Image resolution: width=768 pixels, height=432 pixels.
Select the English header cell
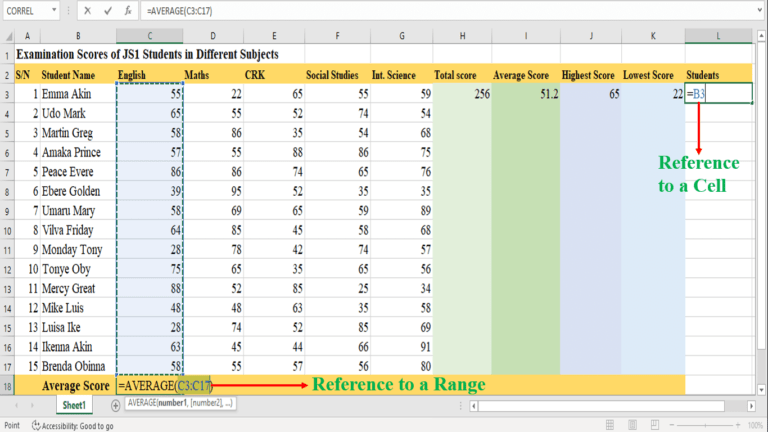[149, 75]
